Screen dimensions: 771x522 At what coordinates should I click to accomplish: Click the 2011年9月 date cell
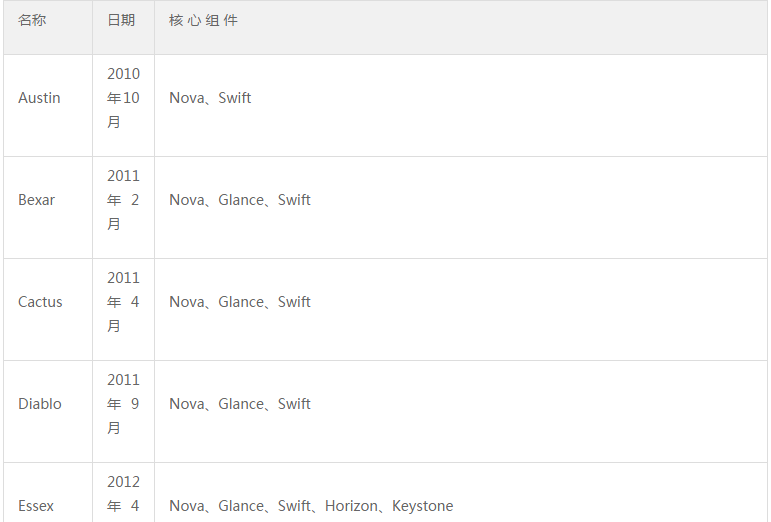(123, 404)
